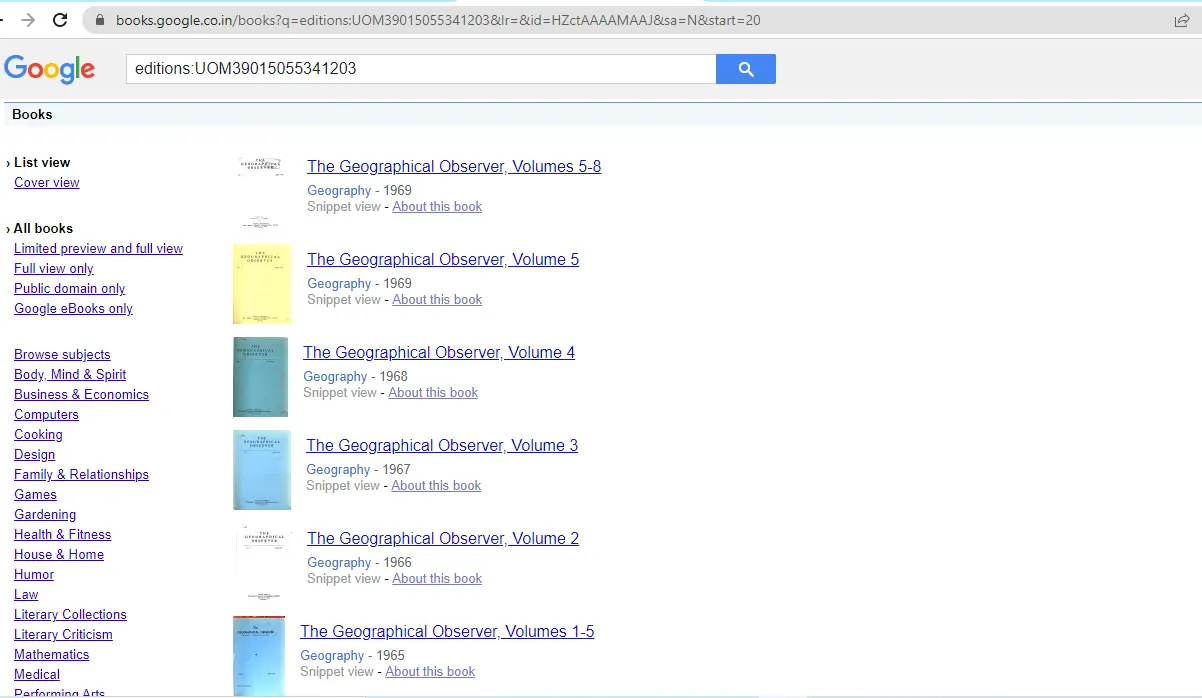Open the Law subject

26,595
